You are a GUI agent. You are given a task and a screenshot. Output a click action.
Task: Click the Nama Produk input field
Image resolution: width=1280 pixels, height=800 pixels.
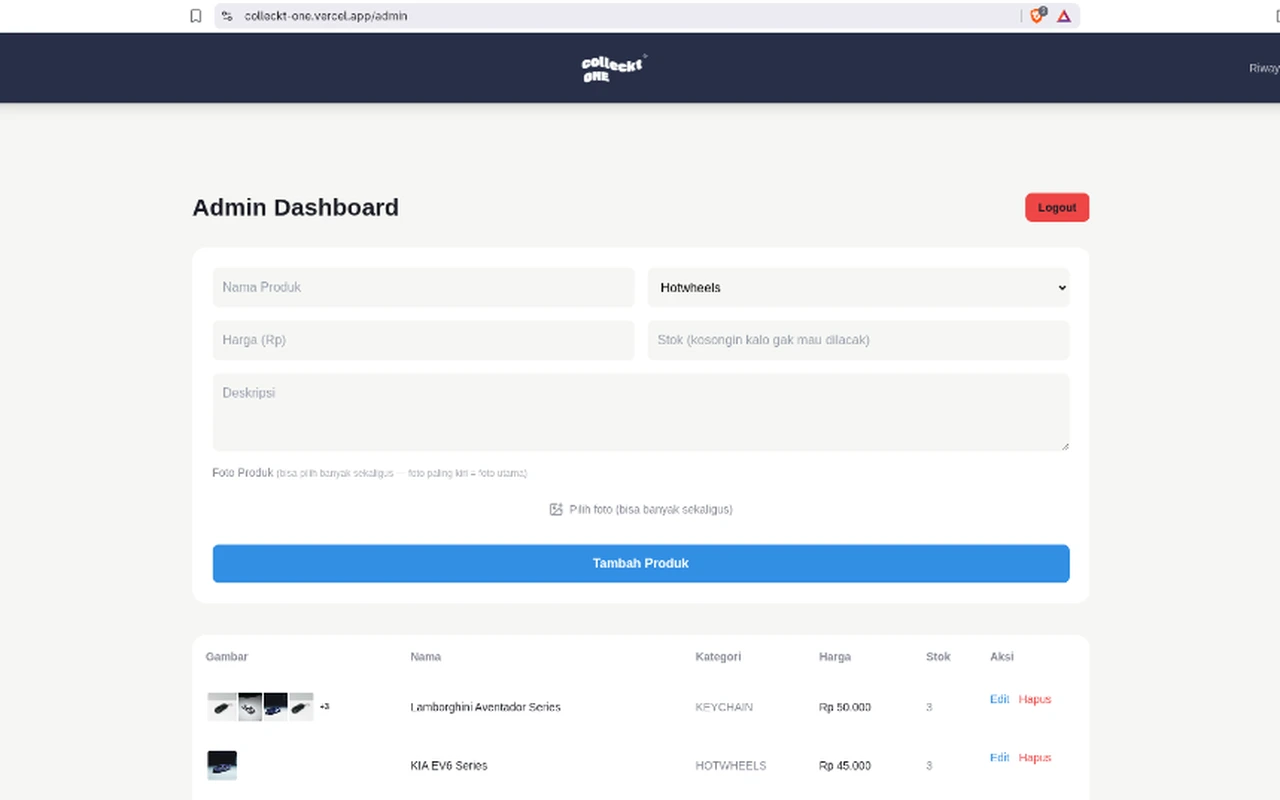[x=423, y=287]
